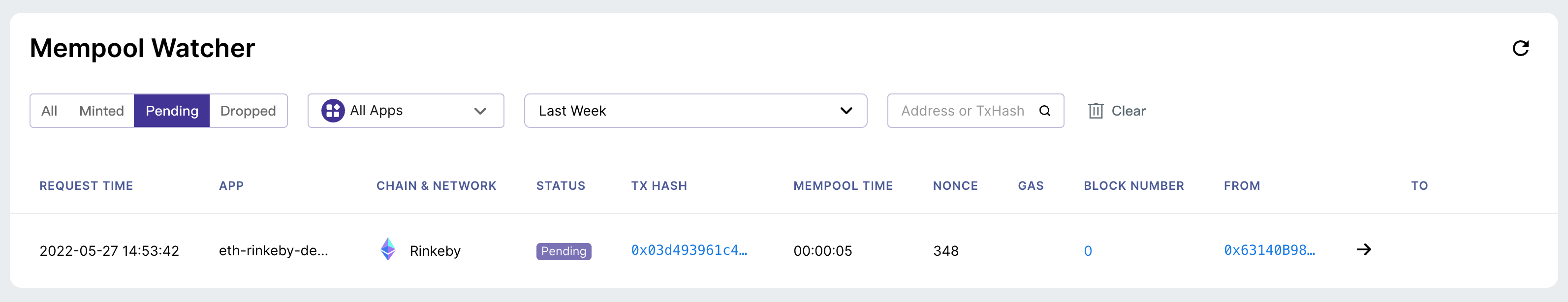Click the All Apps dropdown chevron
Screen dimensions: 1568x302
(x=480, y=111)
